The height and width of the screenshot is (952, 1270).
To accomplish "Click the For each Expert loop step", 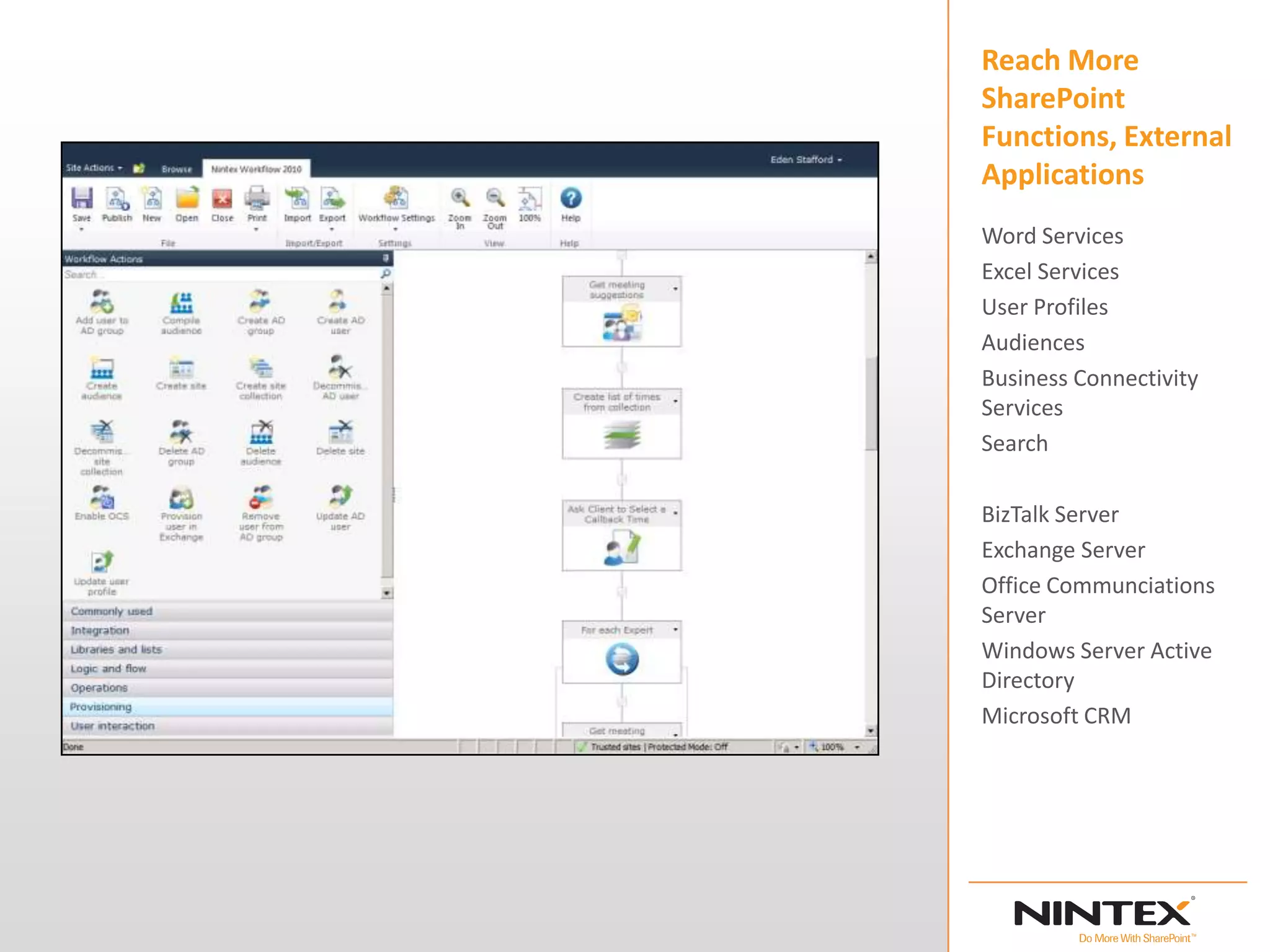I will click(x=621, y=652).
